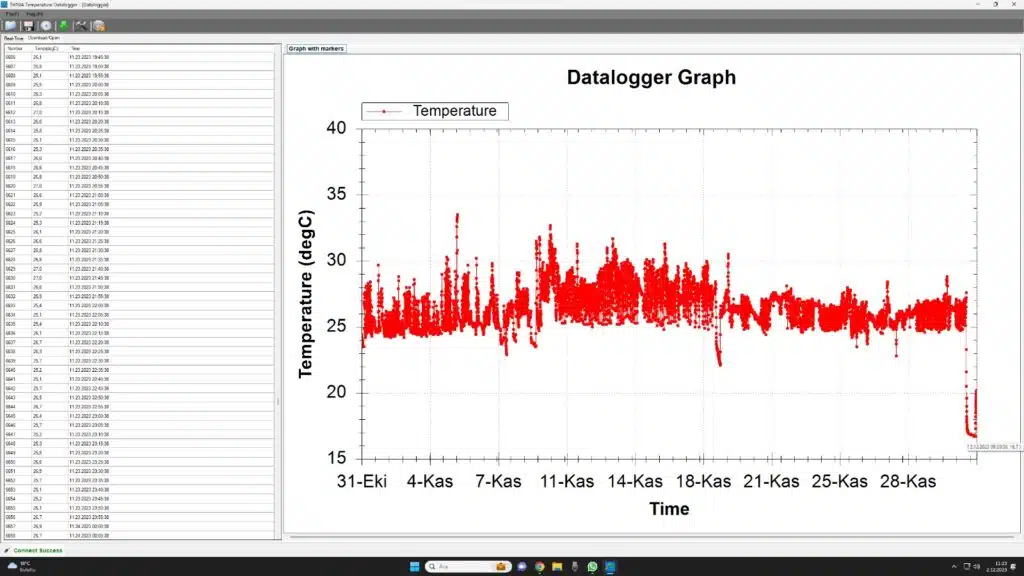Click the Connect Success status text
The image size is (1024, 576).
pyautogui.click(x=38, y=551)
